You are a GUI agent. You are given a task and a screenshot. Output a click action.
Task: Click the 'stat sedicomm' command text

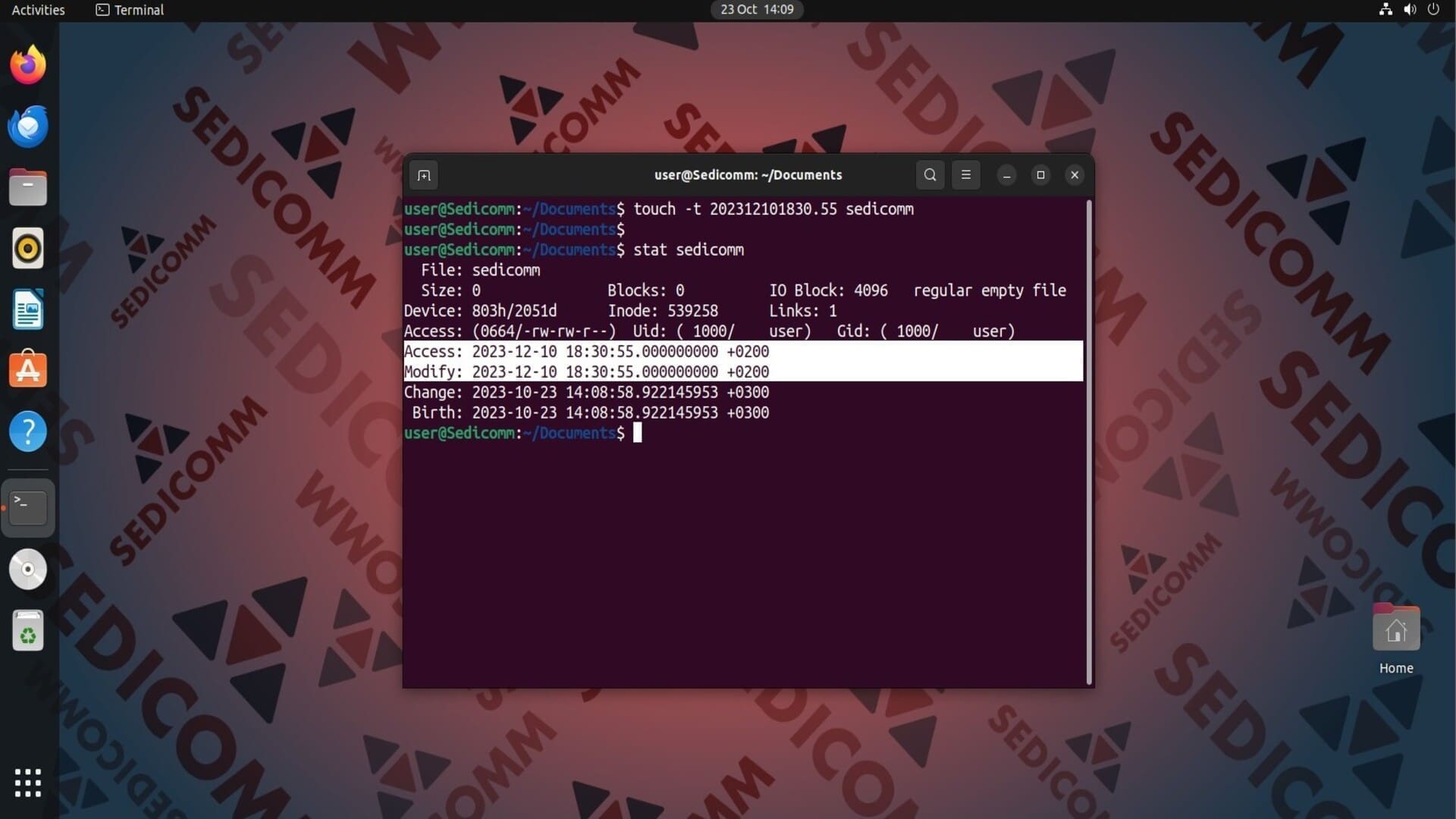pyautogui.click(x=689, y=249)
